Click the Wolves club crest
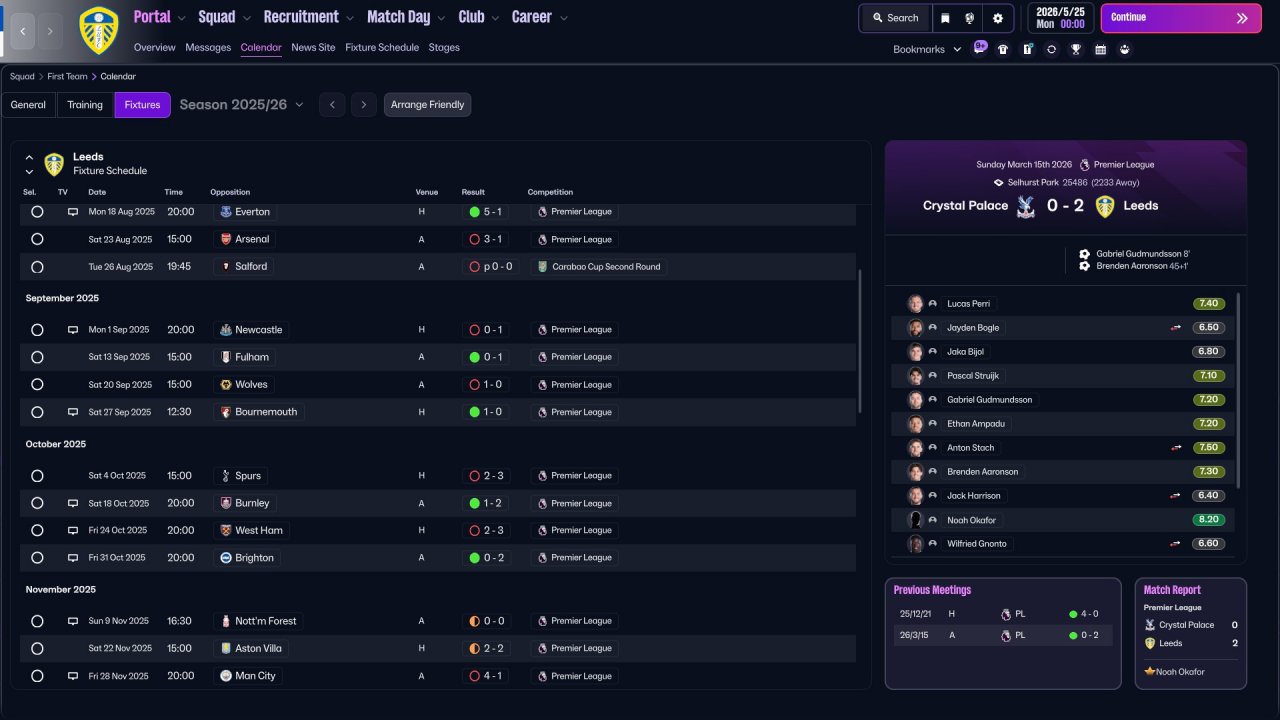This screenshot has height=720, width=1280. pyautogui.click(x=226, y=384)
